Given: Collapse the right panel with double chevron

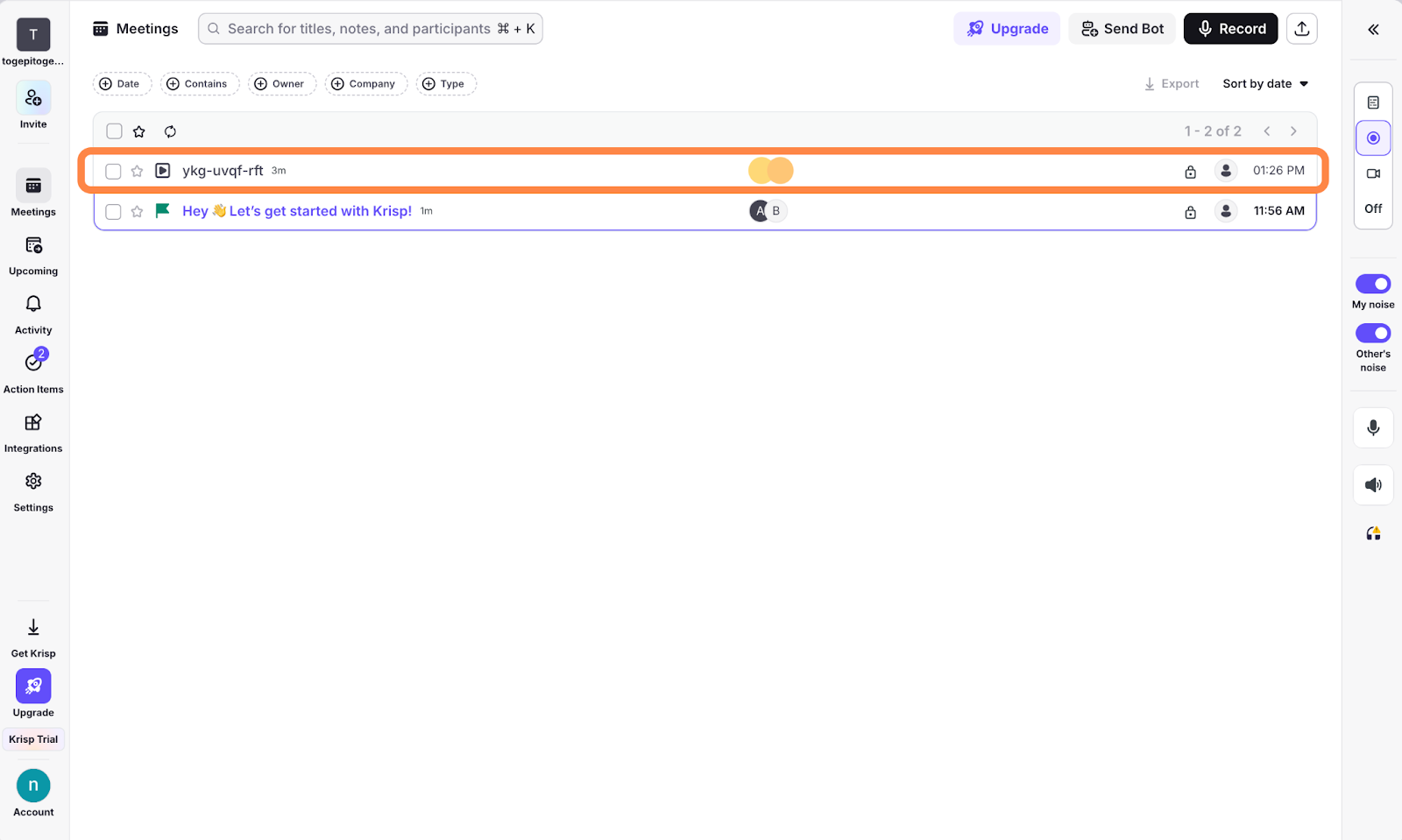Looking at the screenshot, I should [1372, 30].
